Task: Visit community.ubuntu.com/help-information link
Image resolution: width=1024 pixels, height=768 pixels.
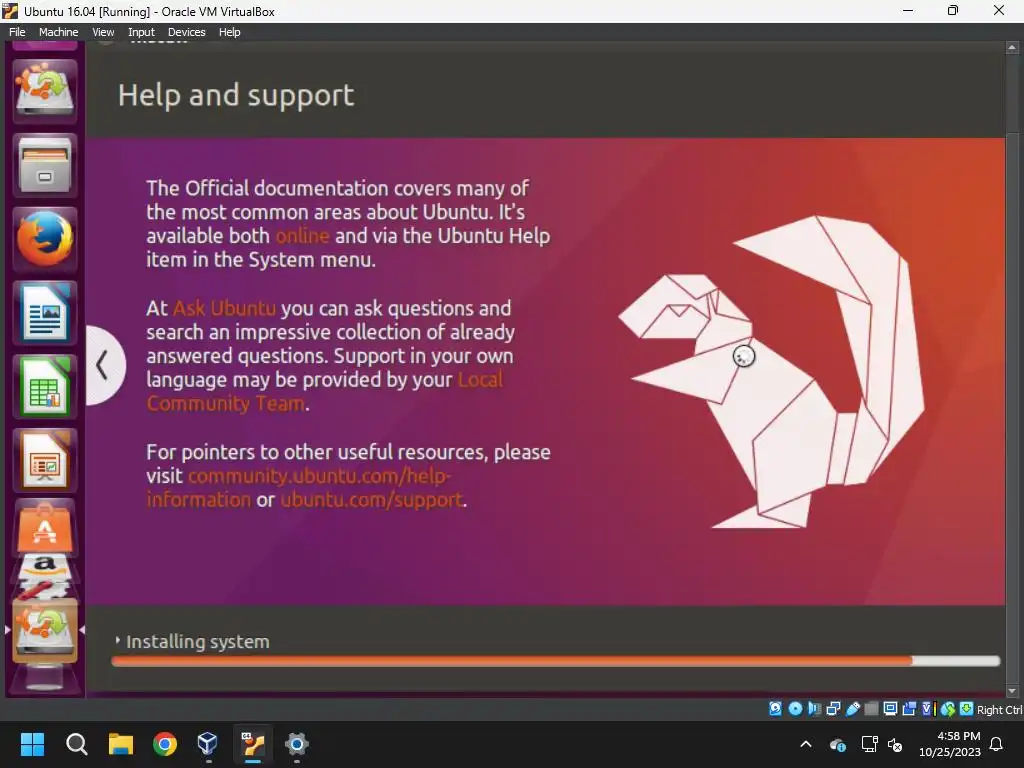Action: click(298, 487)
